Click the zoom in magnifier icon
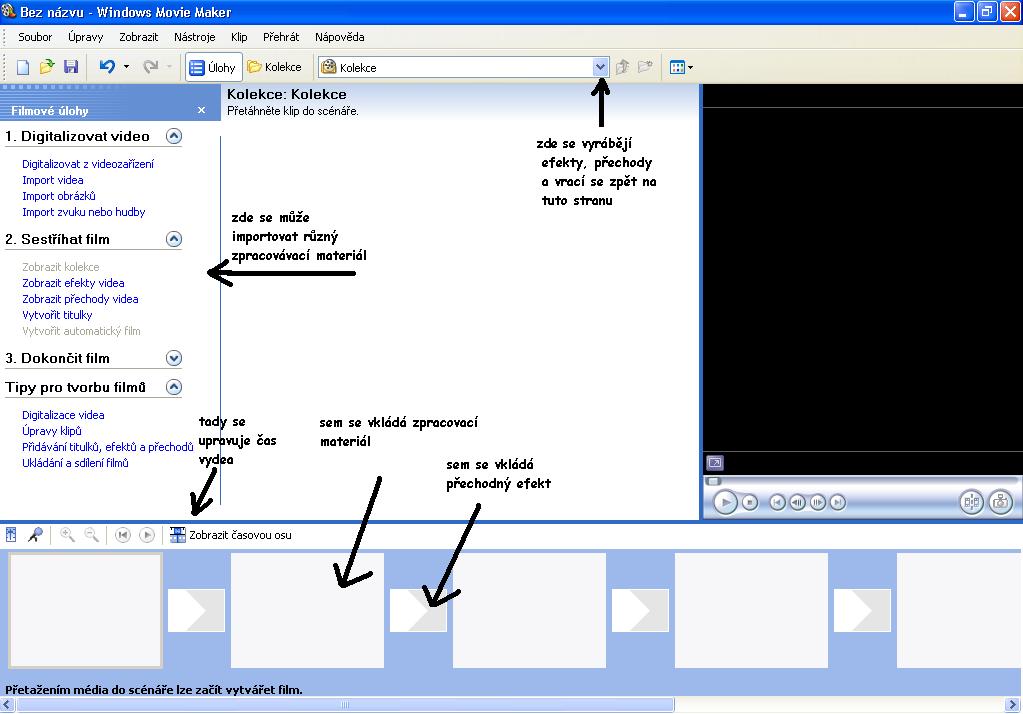Viewport: 1023px width, 714px height. (x=67, y=535)
